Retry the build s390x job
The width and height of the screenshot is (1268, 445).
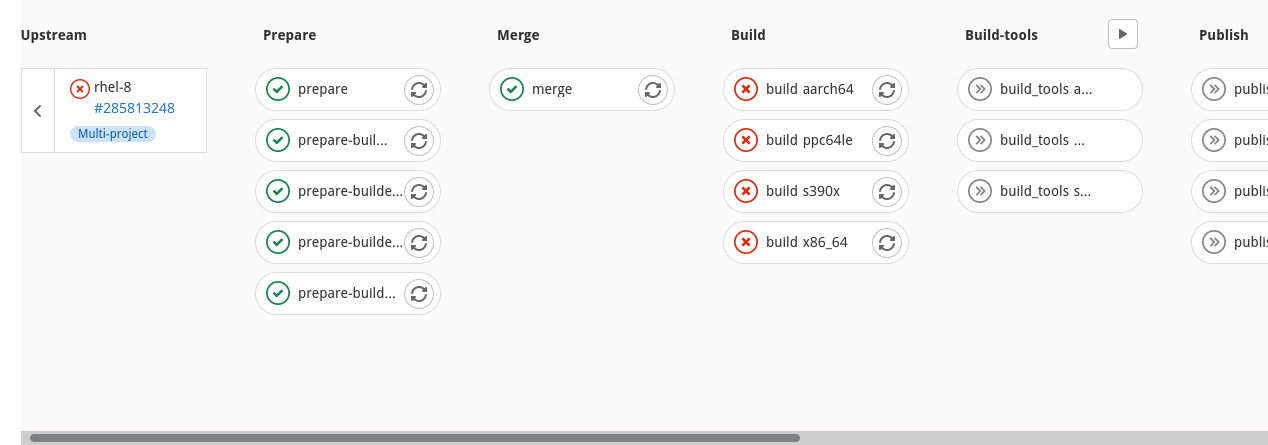887,191
